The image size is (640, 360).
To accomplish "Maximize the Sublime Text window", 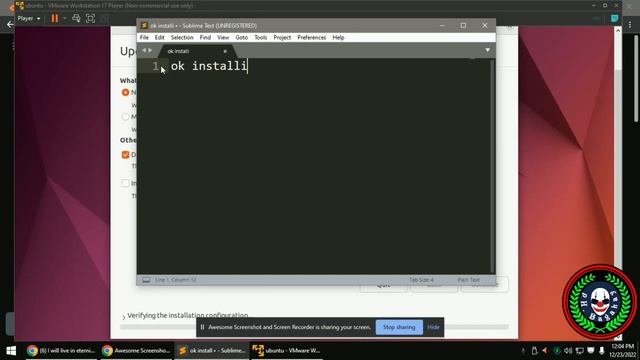I will 463,25.
